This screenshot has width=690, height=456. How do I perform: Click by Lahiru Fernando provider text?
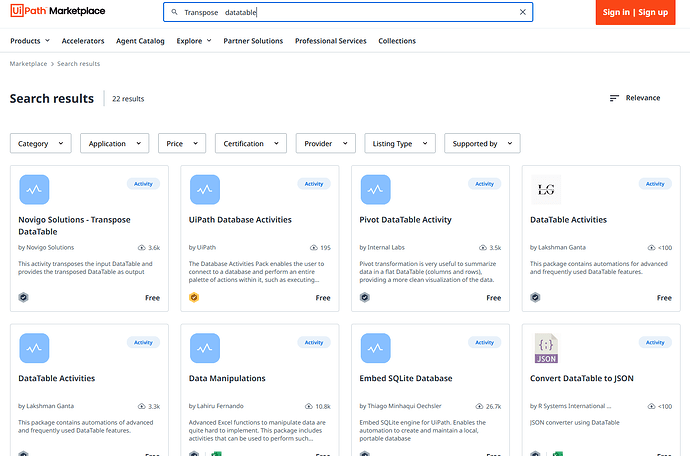click(216, 406)
